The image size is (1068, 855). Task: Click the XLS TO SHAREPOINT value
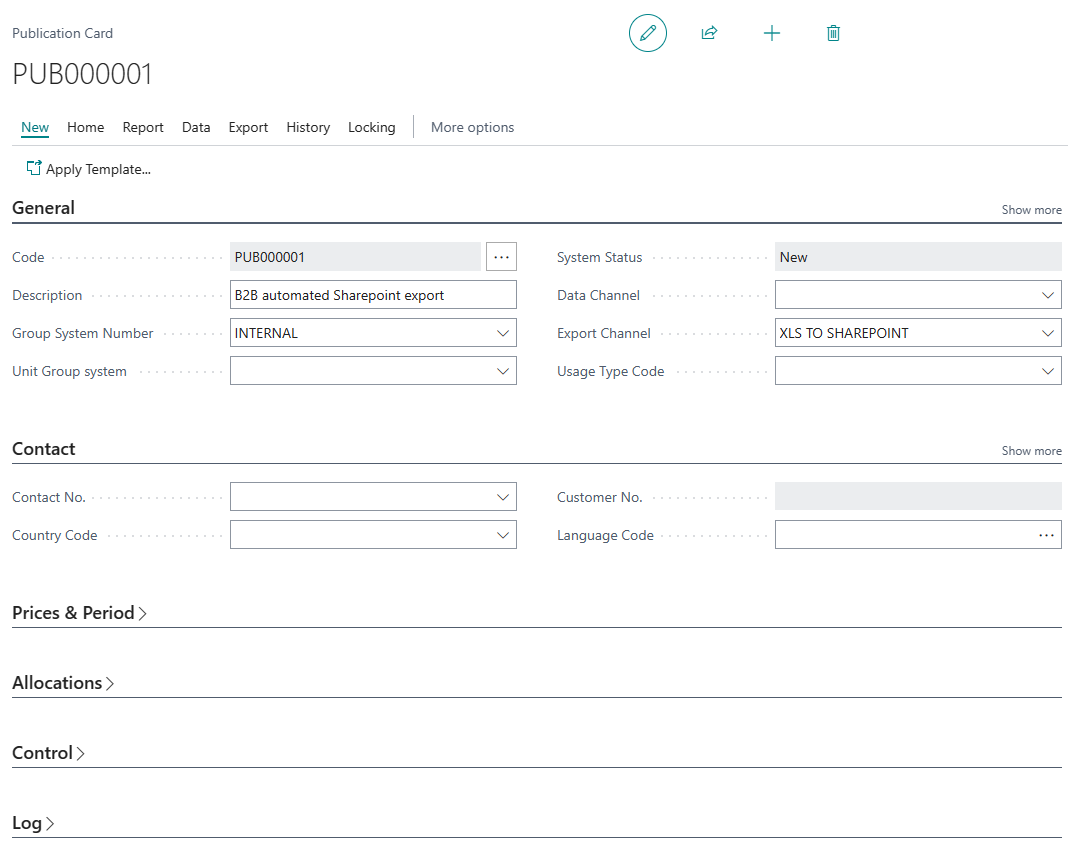click(844, 333)
